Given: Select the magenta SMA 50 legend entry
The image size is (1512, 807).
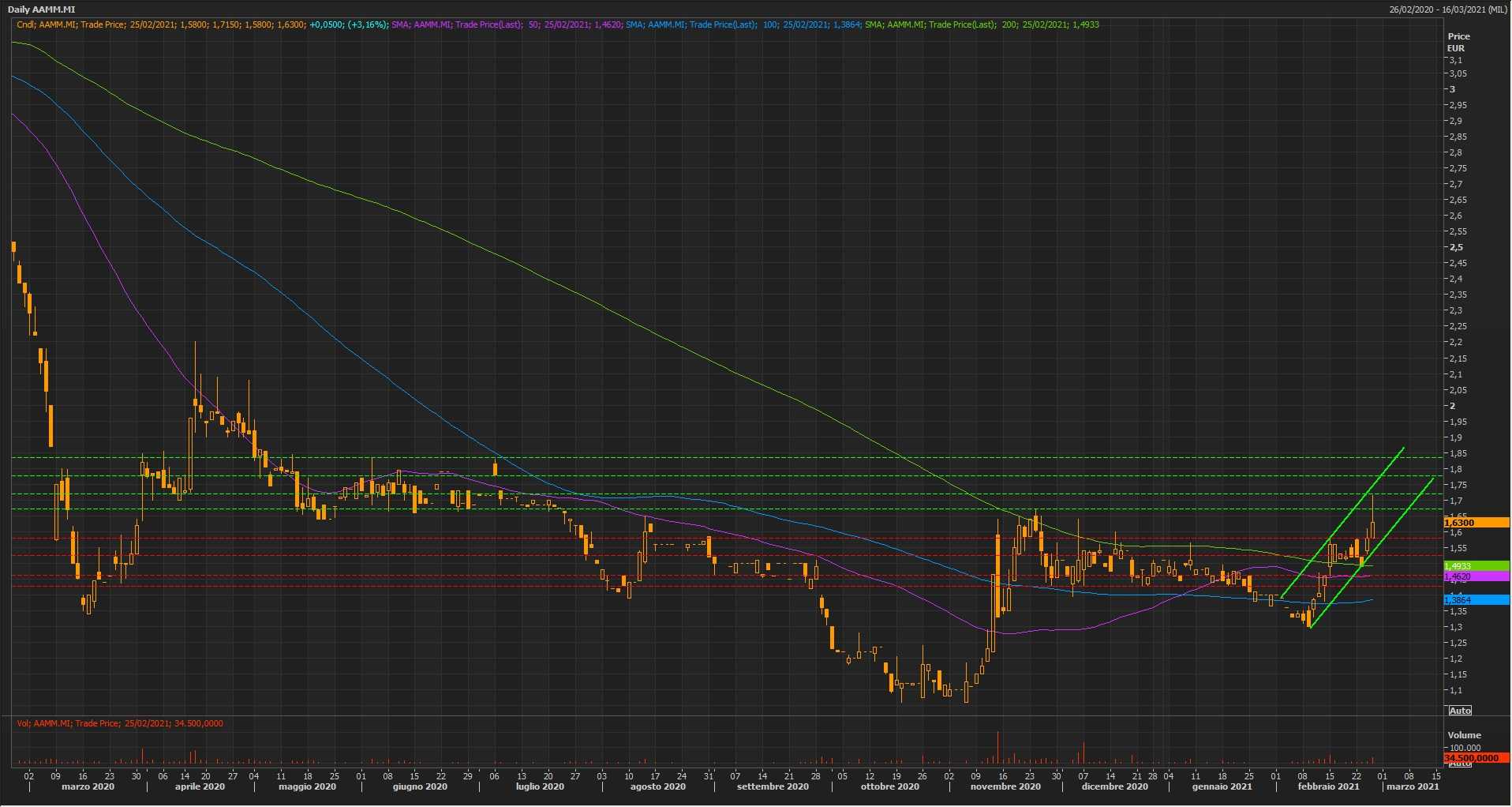Looking at the screenshot, I should (506, 24).
